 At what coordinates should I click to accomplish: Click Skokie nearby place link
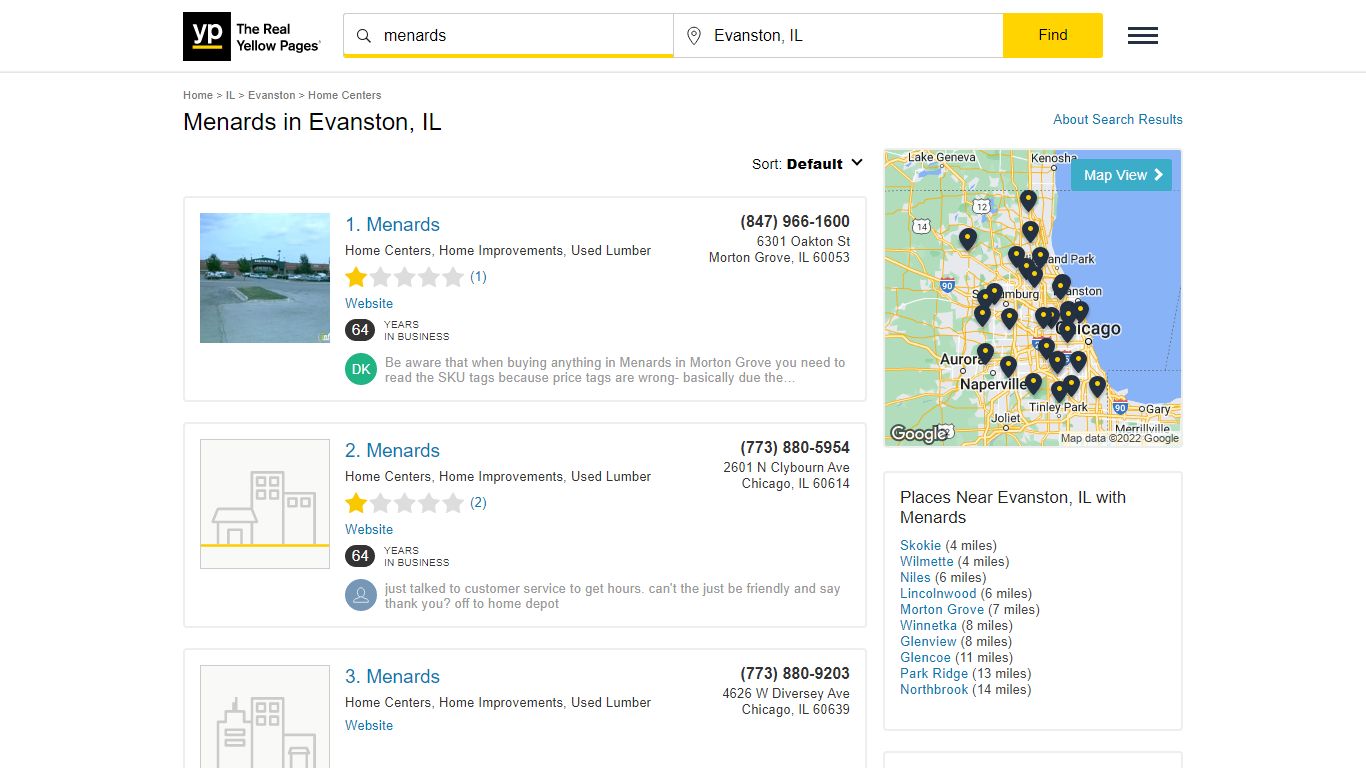(x=920, y=545)
